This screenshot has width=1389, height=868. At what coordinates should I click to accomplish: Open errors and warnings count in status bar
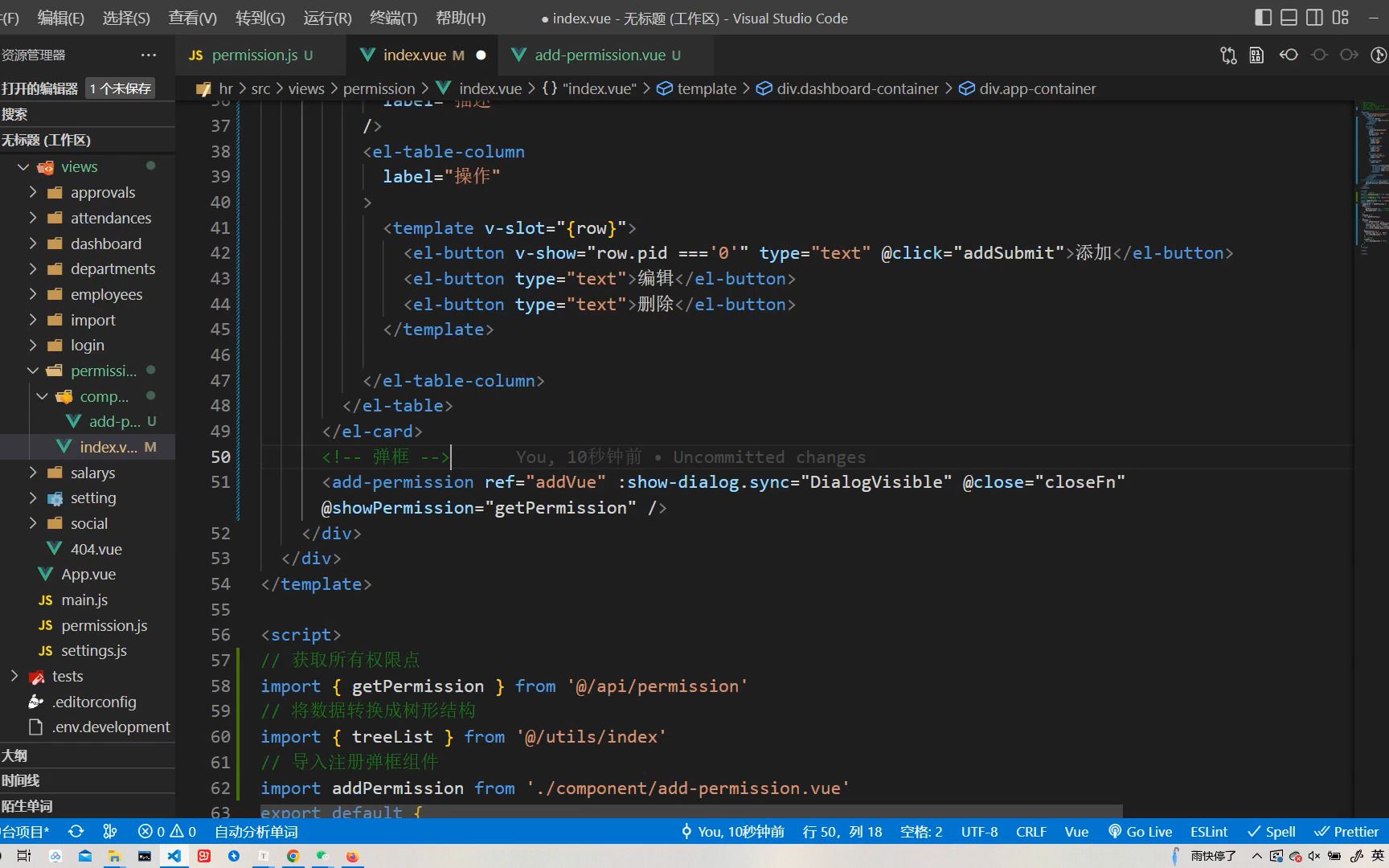tap(167, 832)
